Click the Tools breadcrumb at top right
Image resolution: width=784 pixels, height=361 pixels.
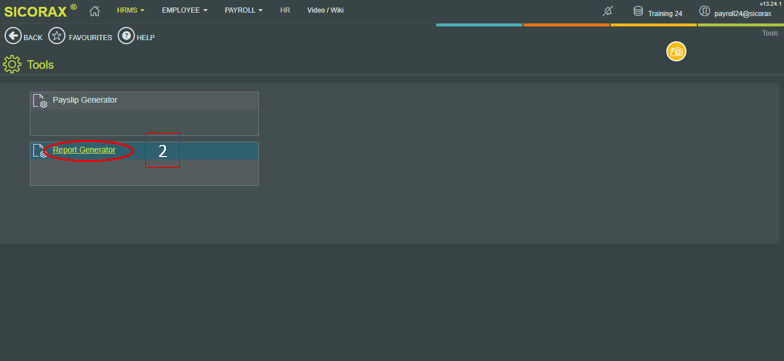click(x=770, y=34)
